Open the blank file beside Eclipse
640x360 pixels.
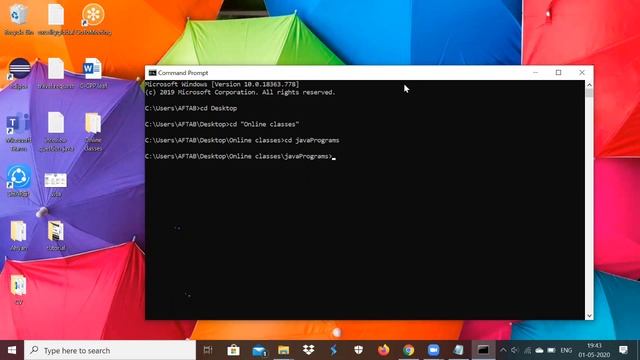coord(56,73)
